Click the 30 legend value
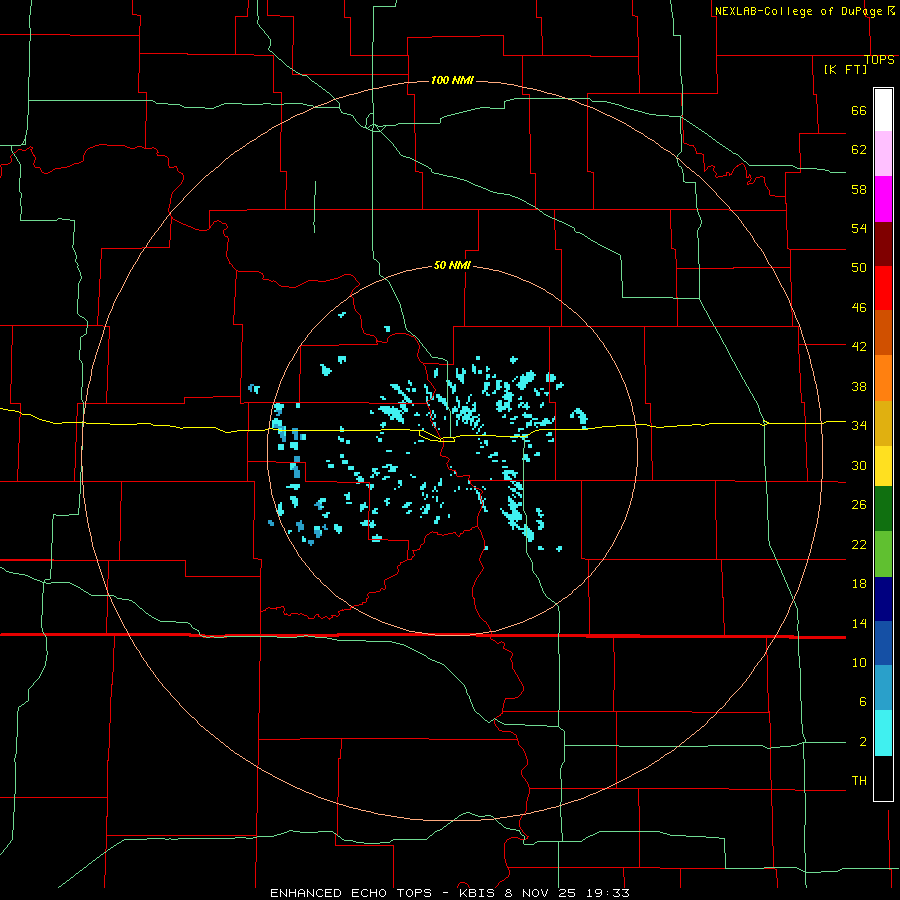Screen dimensions: 900x900 tap(859, 465)
